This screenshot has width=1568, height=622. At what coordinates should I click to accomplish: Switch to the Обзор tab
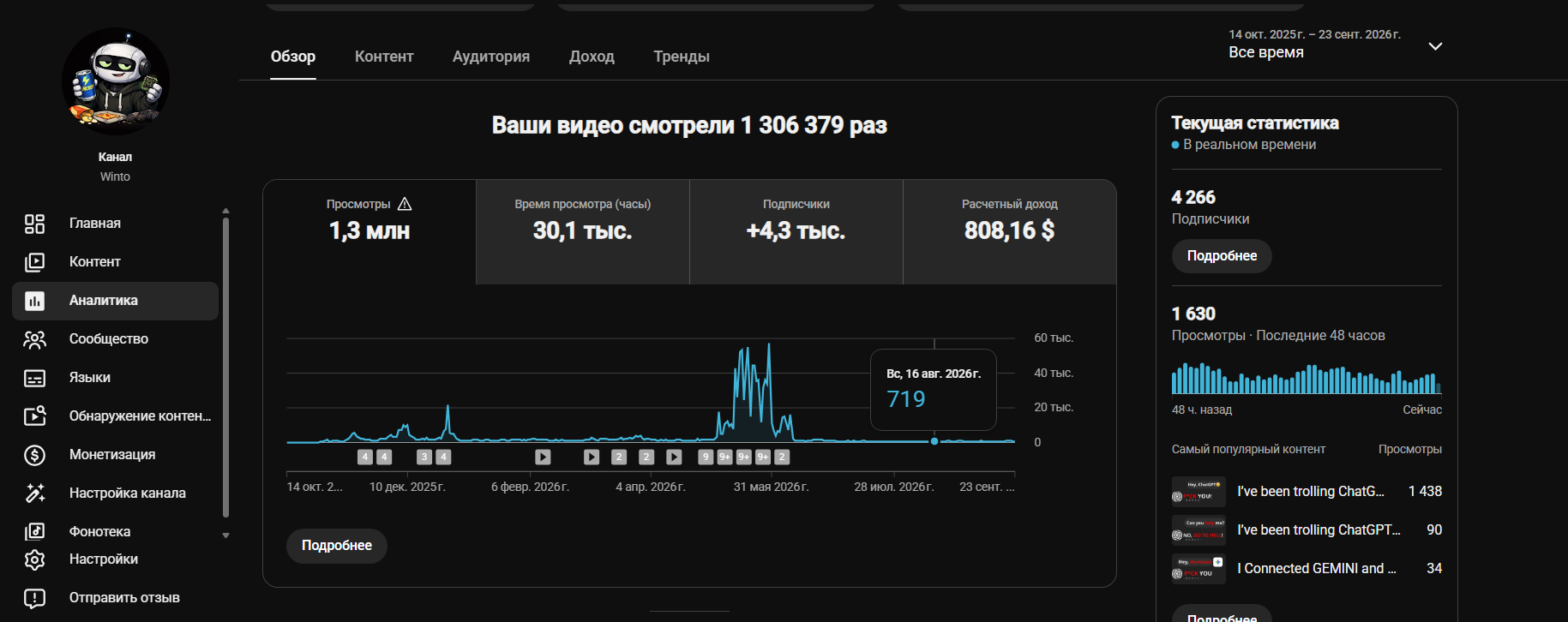point(293,57)
